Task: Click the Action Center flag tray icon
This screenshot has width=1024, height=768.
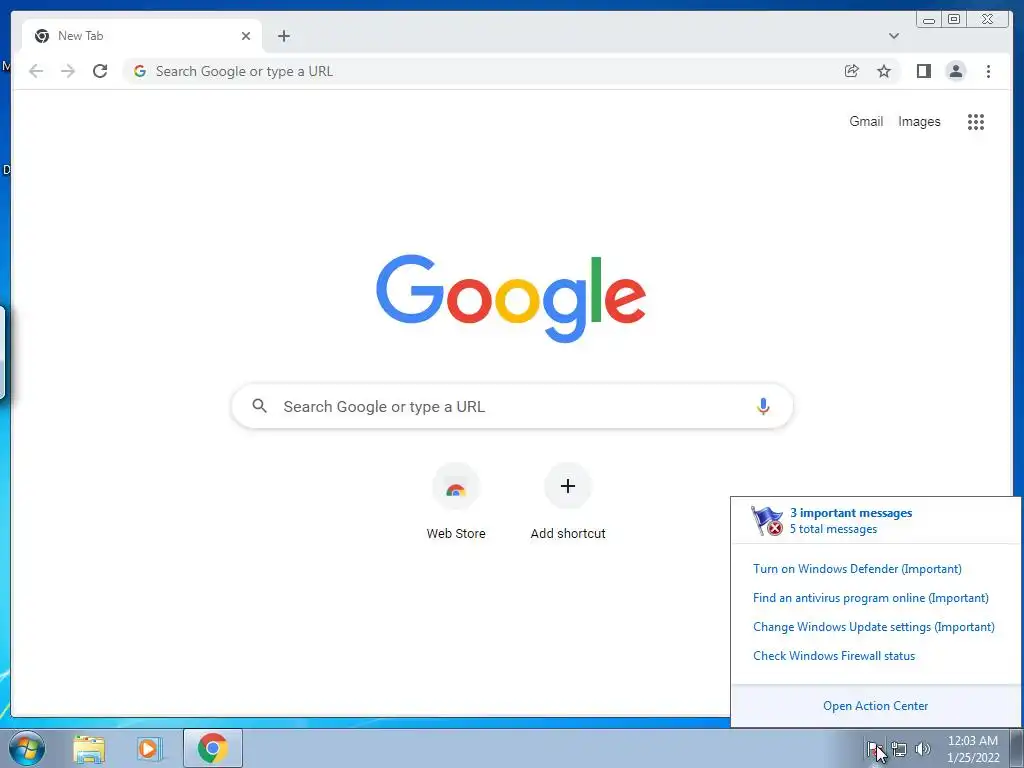Action: pos(874,749)
